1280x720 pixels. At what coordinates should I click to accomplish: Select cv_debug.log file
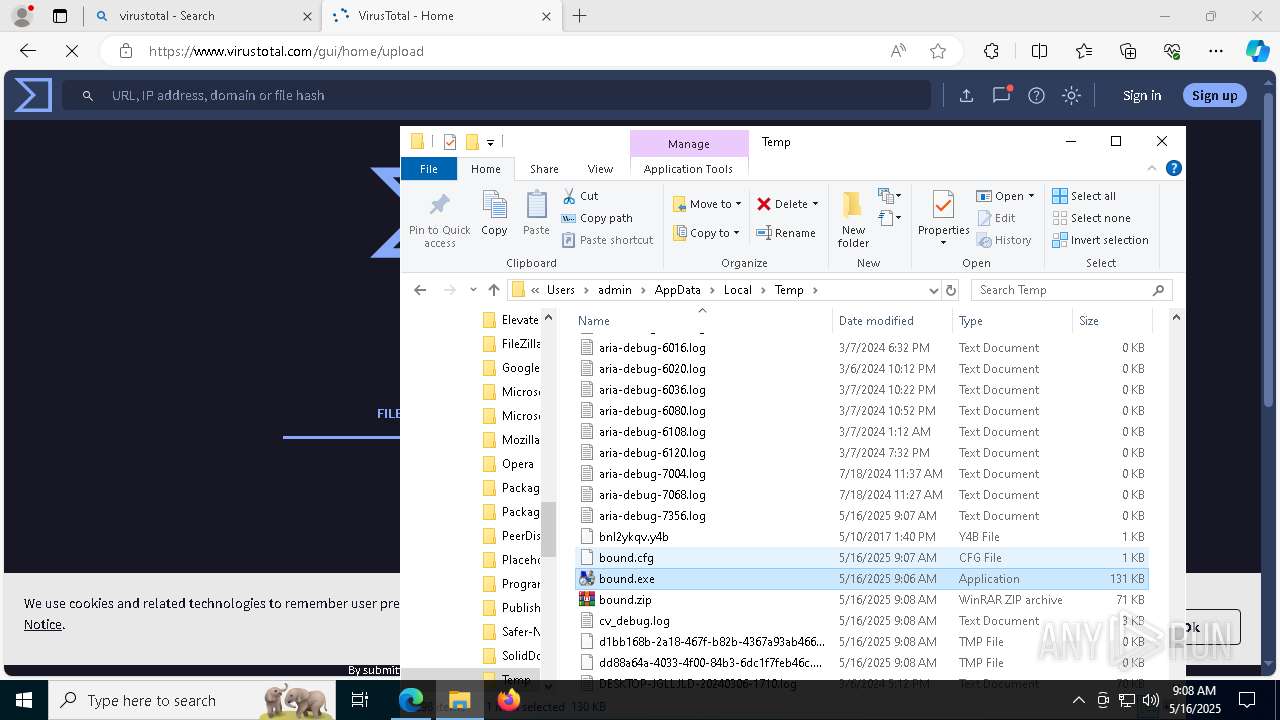(x=861, y=621)
